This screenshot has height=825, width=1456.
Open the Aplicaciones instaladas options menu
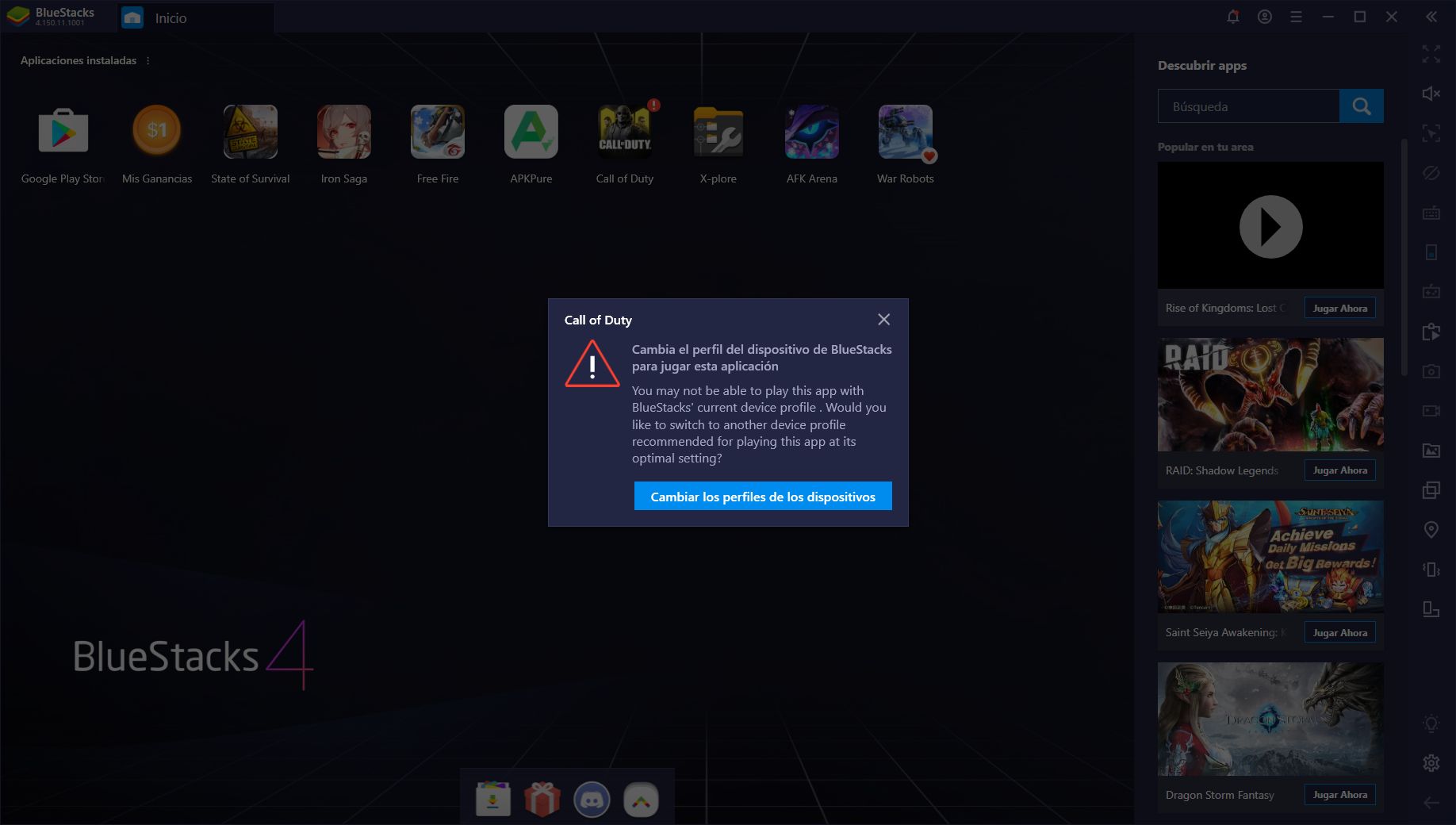tap(148, 60)
